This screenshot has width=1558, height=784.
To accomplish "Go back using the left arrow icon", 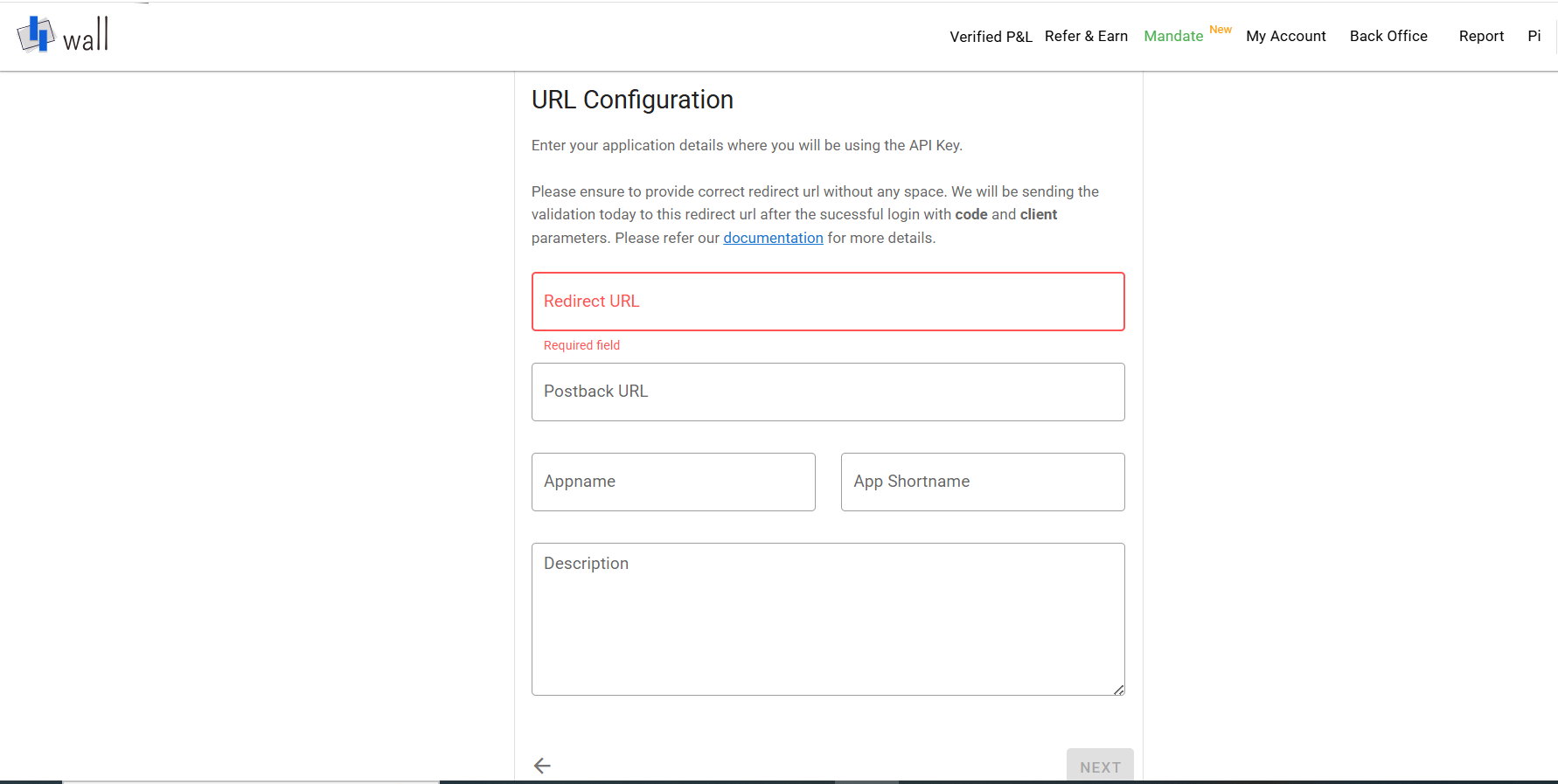I will click(542, 766).
